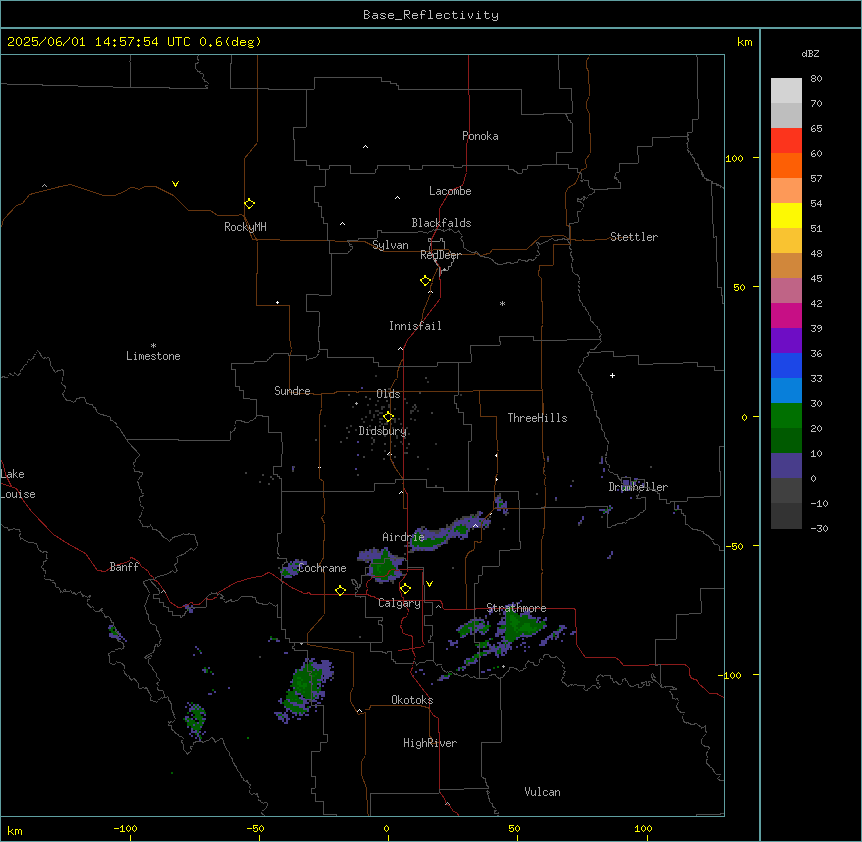Image resolution: width=862 pixels, height=842 pixels.
Task: Click the HighRiver label
Action: coord(430,743)
